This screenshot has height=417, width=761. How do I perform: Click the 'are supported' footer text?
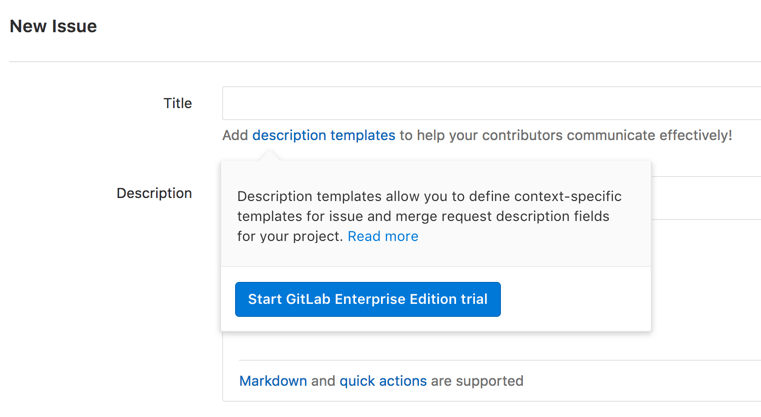coord(477,381)
